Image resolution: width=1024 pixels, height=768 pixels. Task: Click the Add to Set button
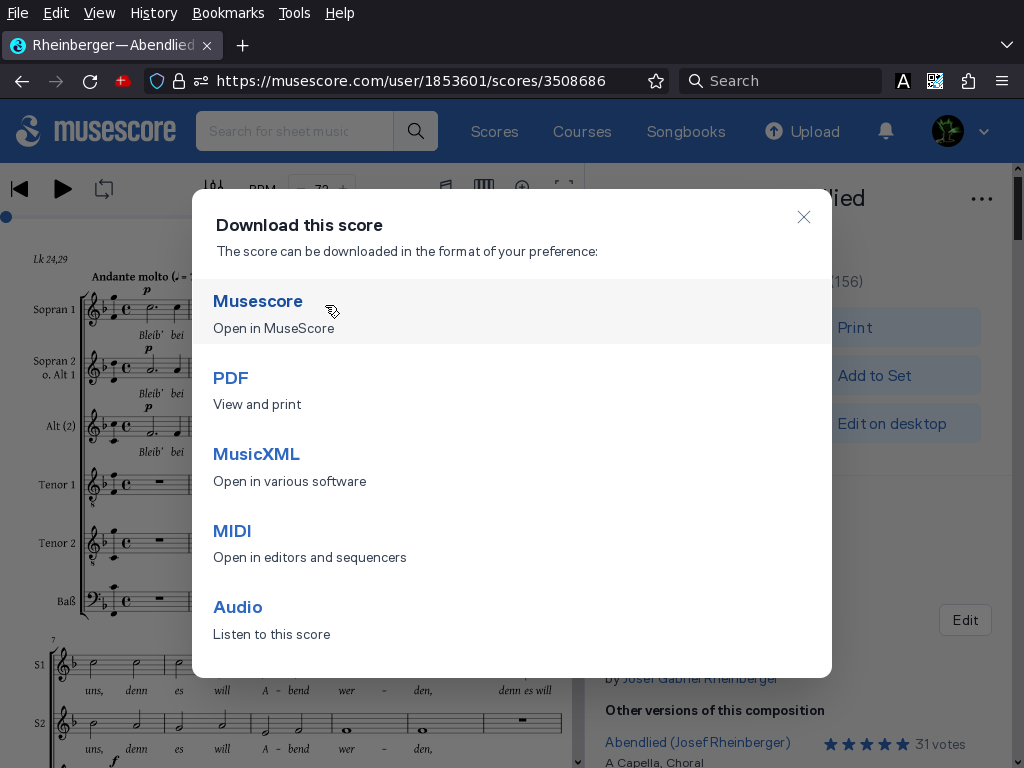[906, 376]
